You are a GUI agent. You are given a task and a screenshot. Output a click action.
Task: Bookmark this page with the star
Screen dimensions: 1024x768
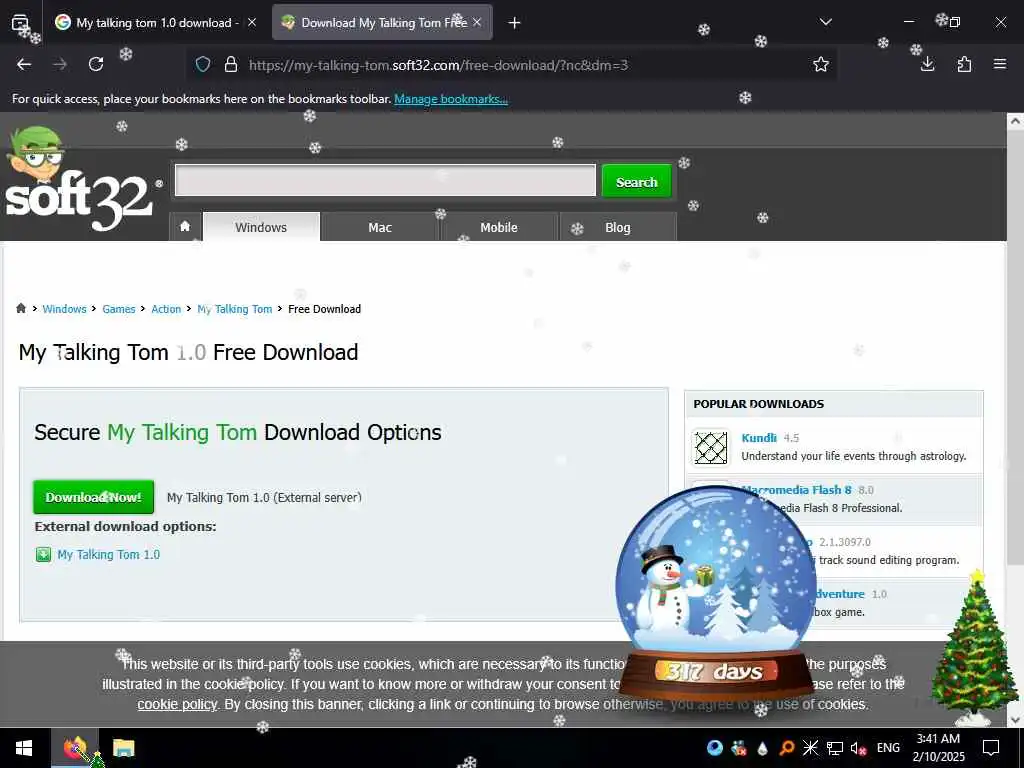821,64
